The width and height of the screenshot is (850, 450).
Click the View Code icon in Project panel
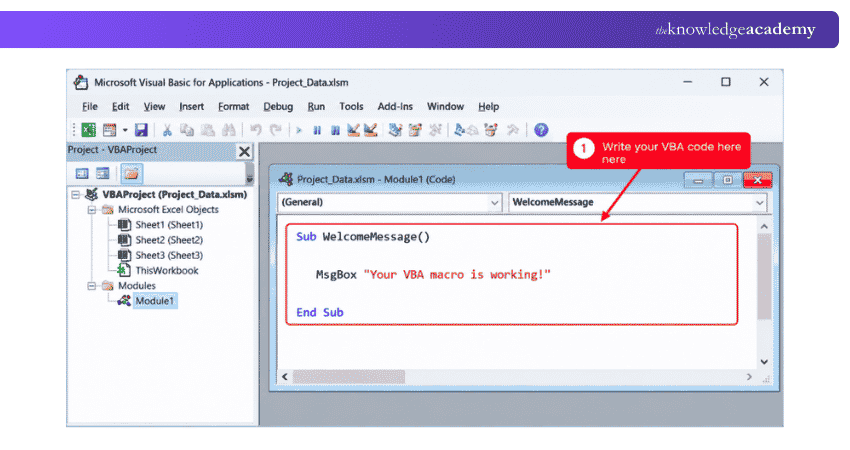(x=82, y=173)
